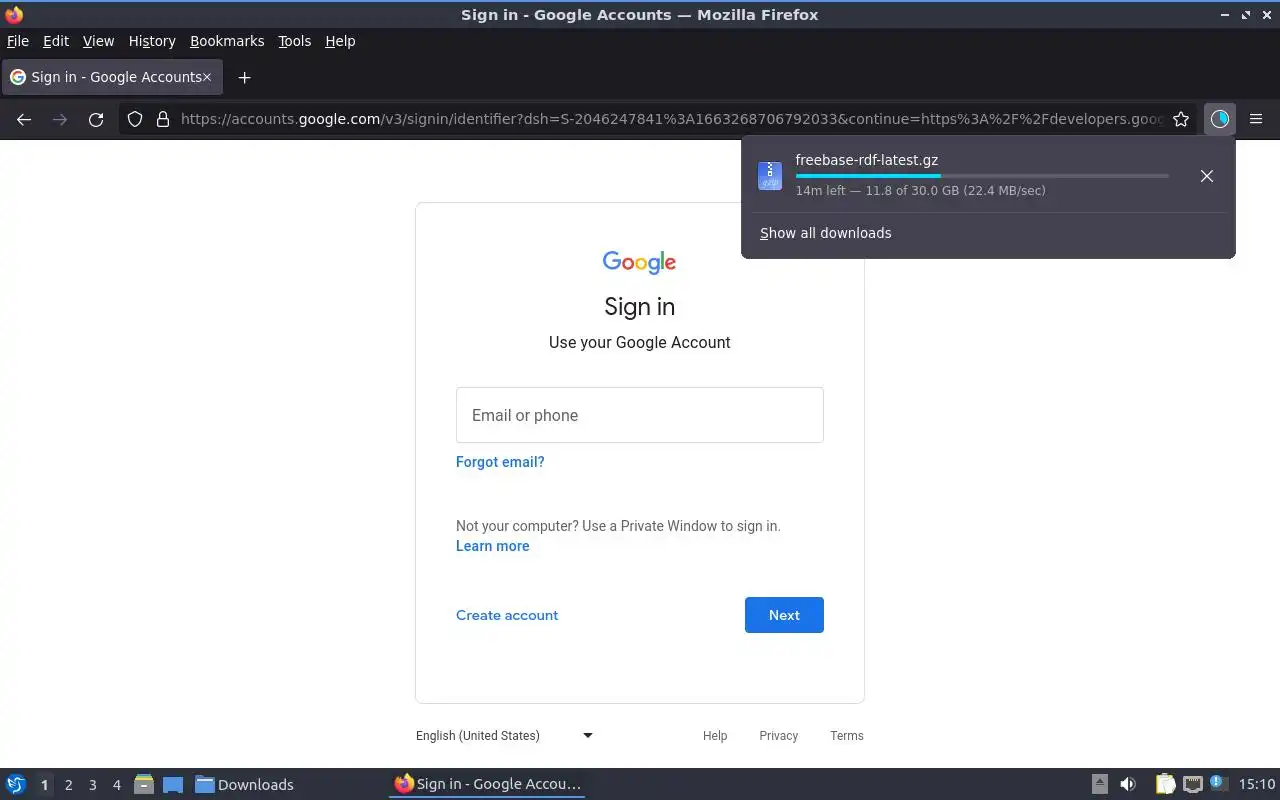The height and width of the screenshot is (800, 1280).
Task: Launch file manager icon in taskbar
Action: point(143,784)
